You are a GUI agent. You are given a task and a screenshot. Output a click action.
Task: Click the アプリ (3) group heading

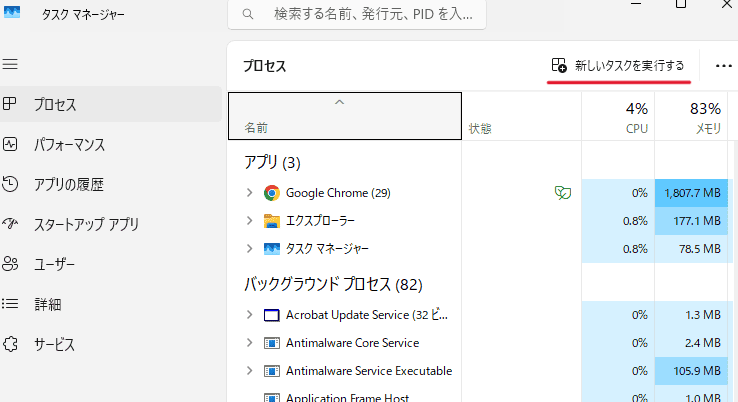pyautogui.click(x=272, y=162)
